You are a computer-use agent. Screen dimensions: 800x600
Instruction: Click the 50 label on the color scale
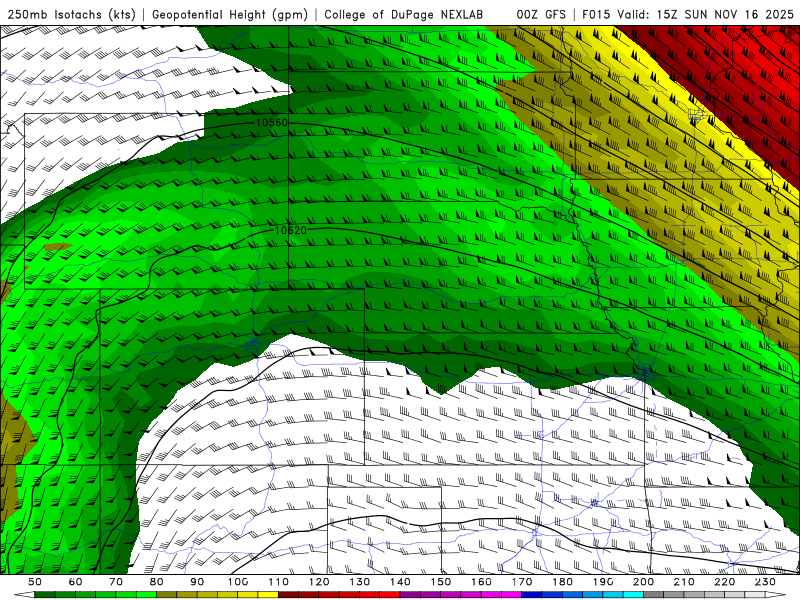click(35, 582)
